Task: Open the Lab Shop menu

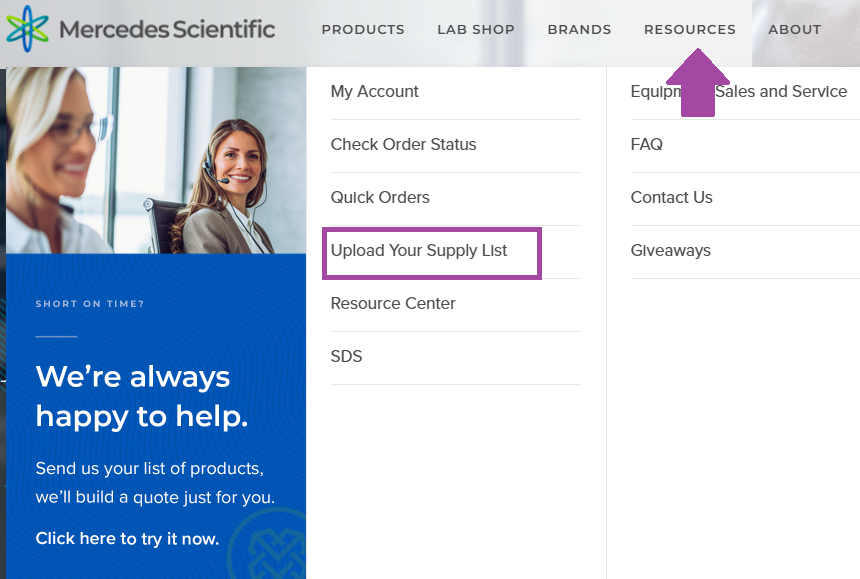Action: (476, 30)
